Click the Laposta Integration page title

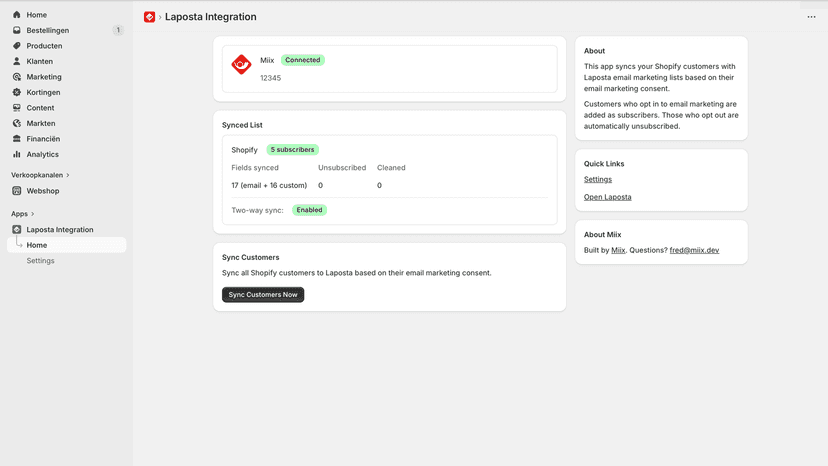pyautogui.click(x=211, y=17)
